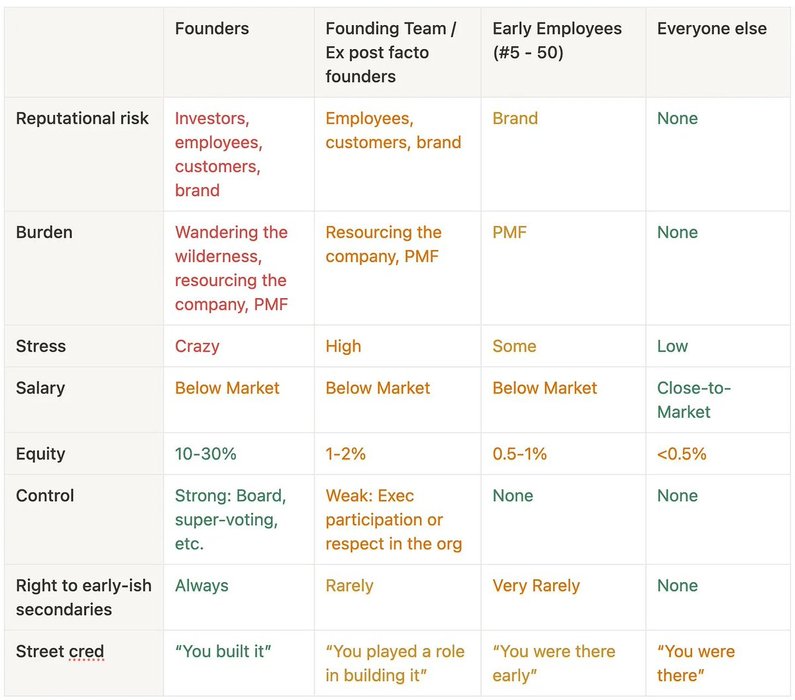Select the "Burden" row label
The width and height of the screenshot is (795, 700).
click(x=44, y=232)
